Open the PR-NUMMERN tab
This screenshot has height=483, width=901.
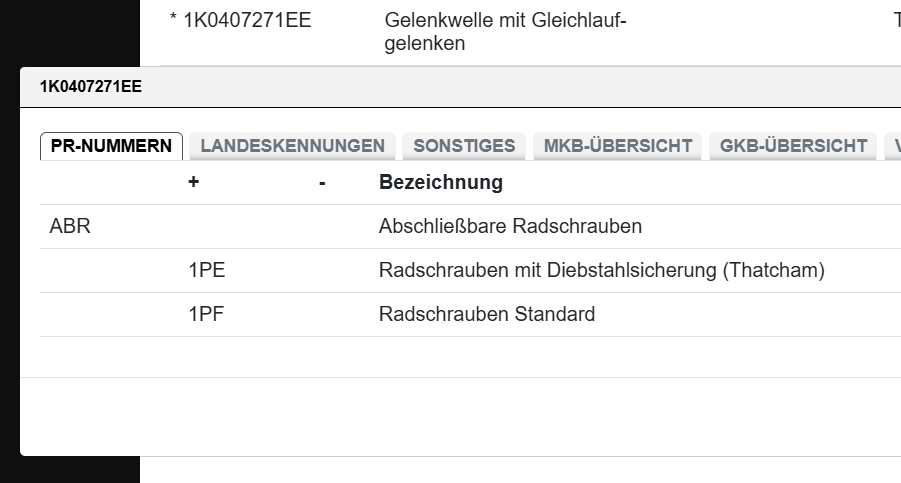(111, 146)
